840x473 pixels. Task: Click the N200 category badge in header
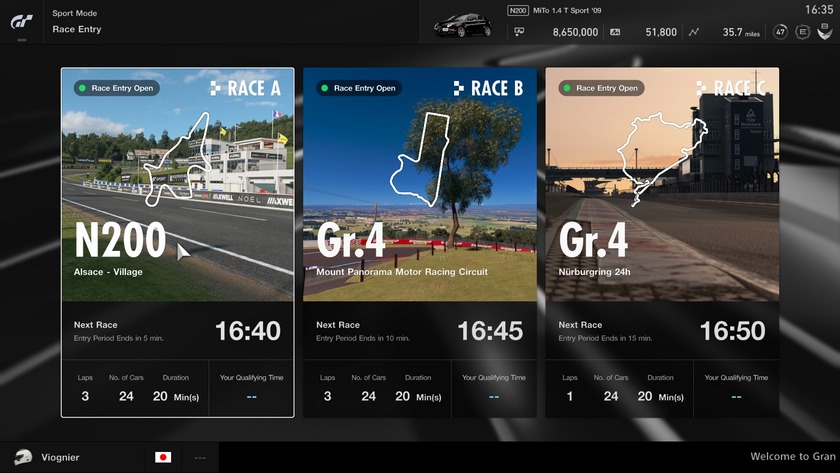coord(518,10)
